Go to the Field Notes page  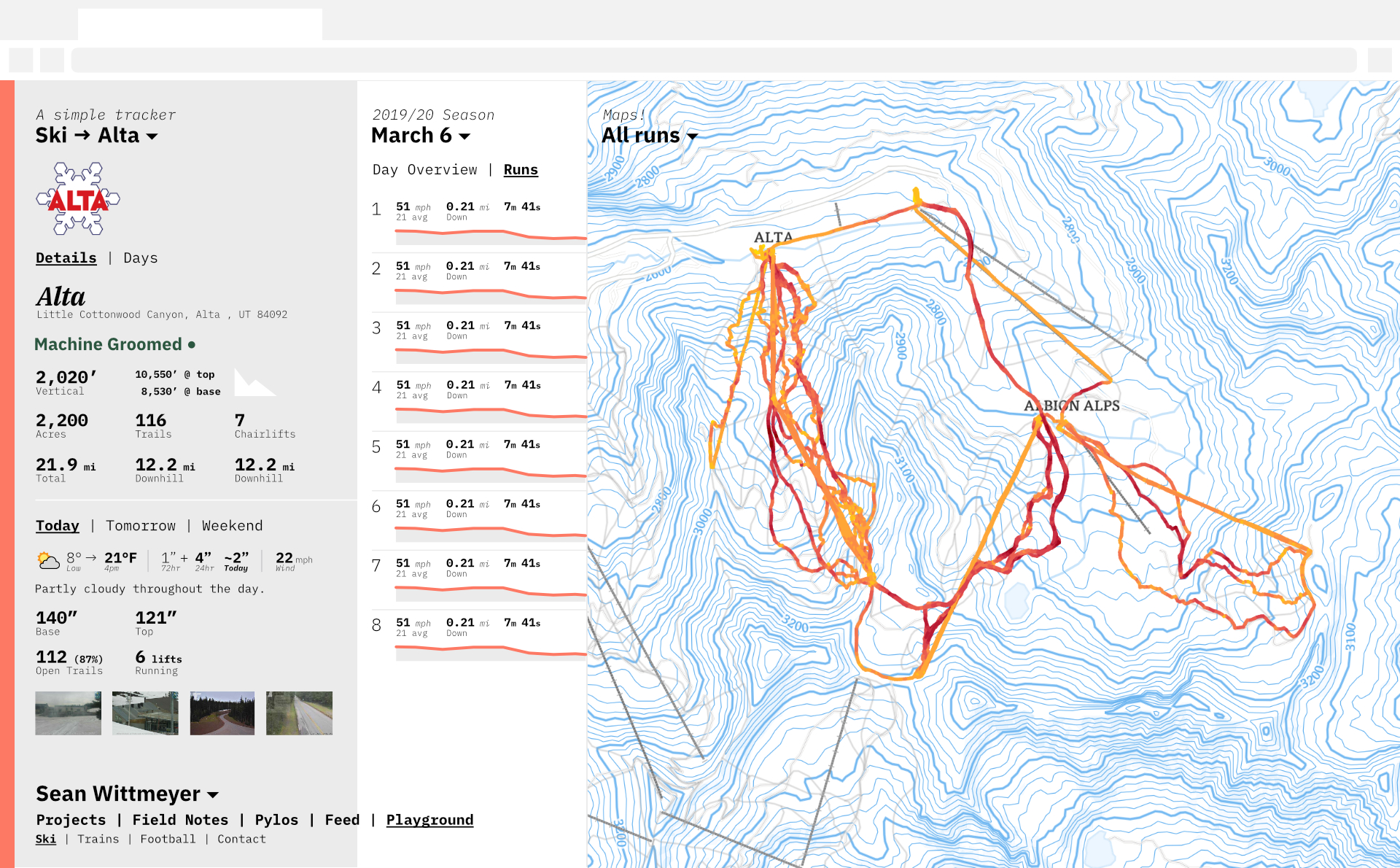pos(180,820)
